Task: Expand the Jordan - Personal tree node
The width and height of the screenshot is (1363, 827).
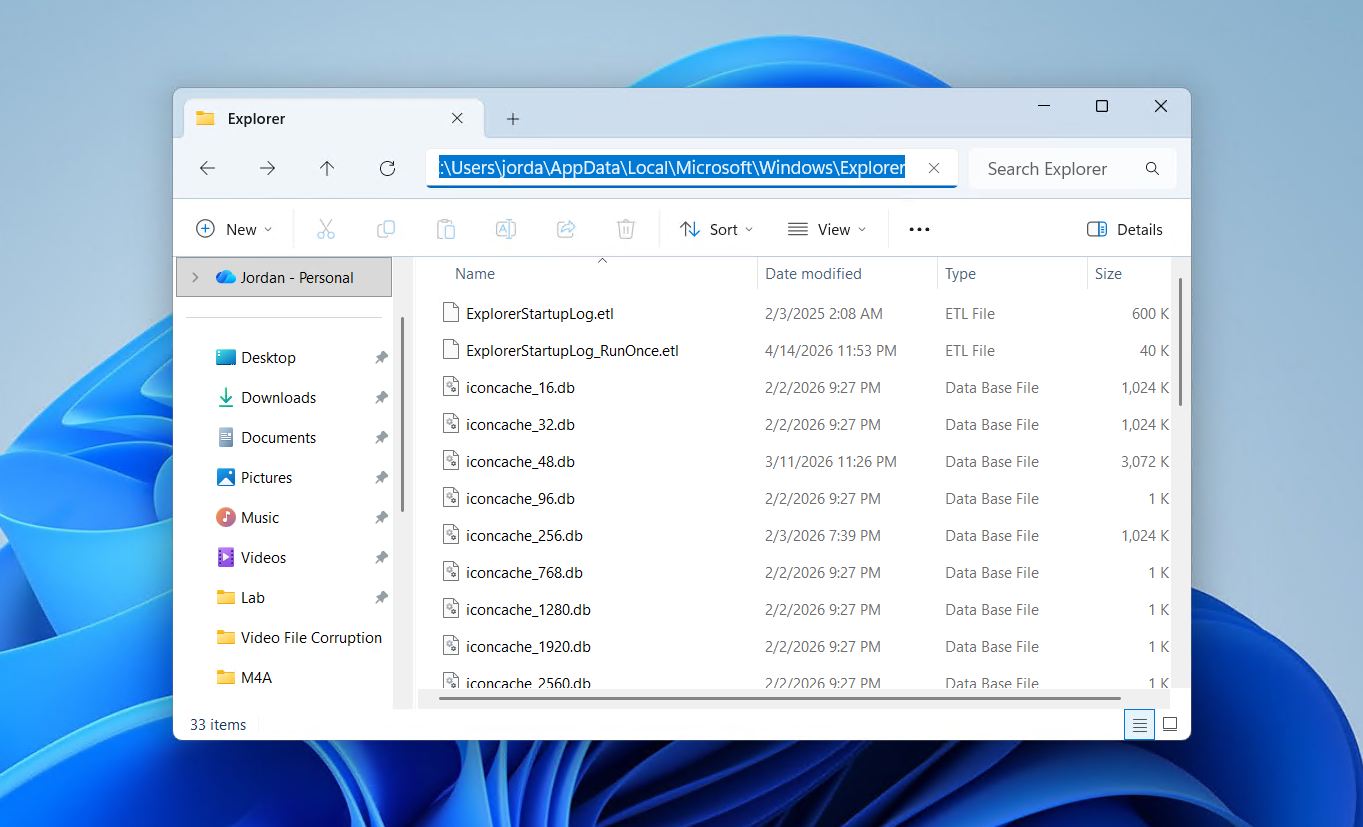Action: click(195, 277)
